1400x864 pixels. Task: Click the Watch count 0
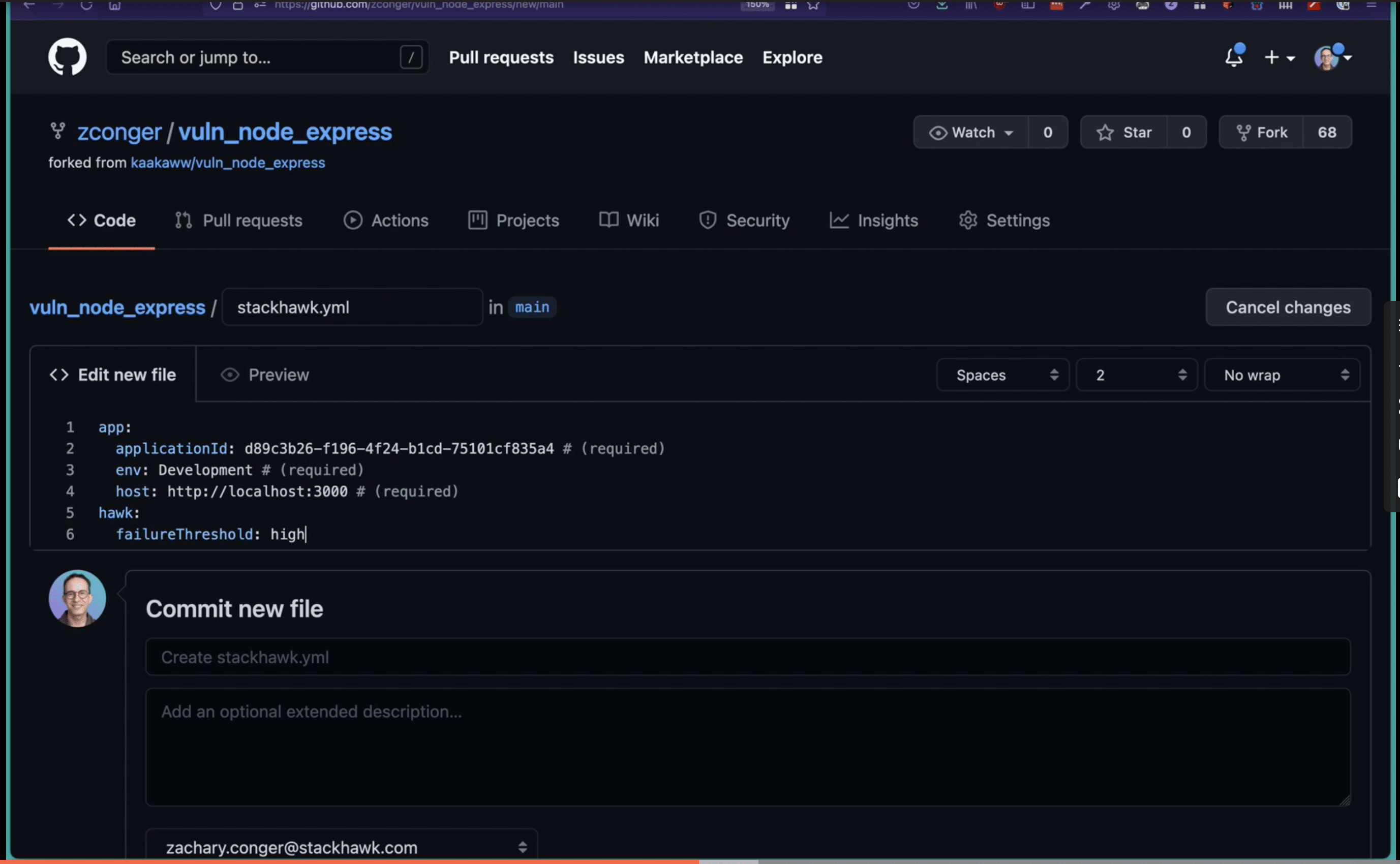click(x=1048, y=133)
